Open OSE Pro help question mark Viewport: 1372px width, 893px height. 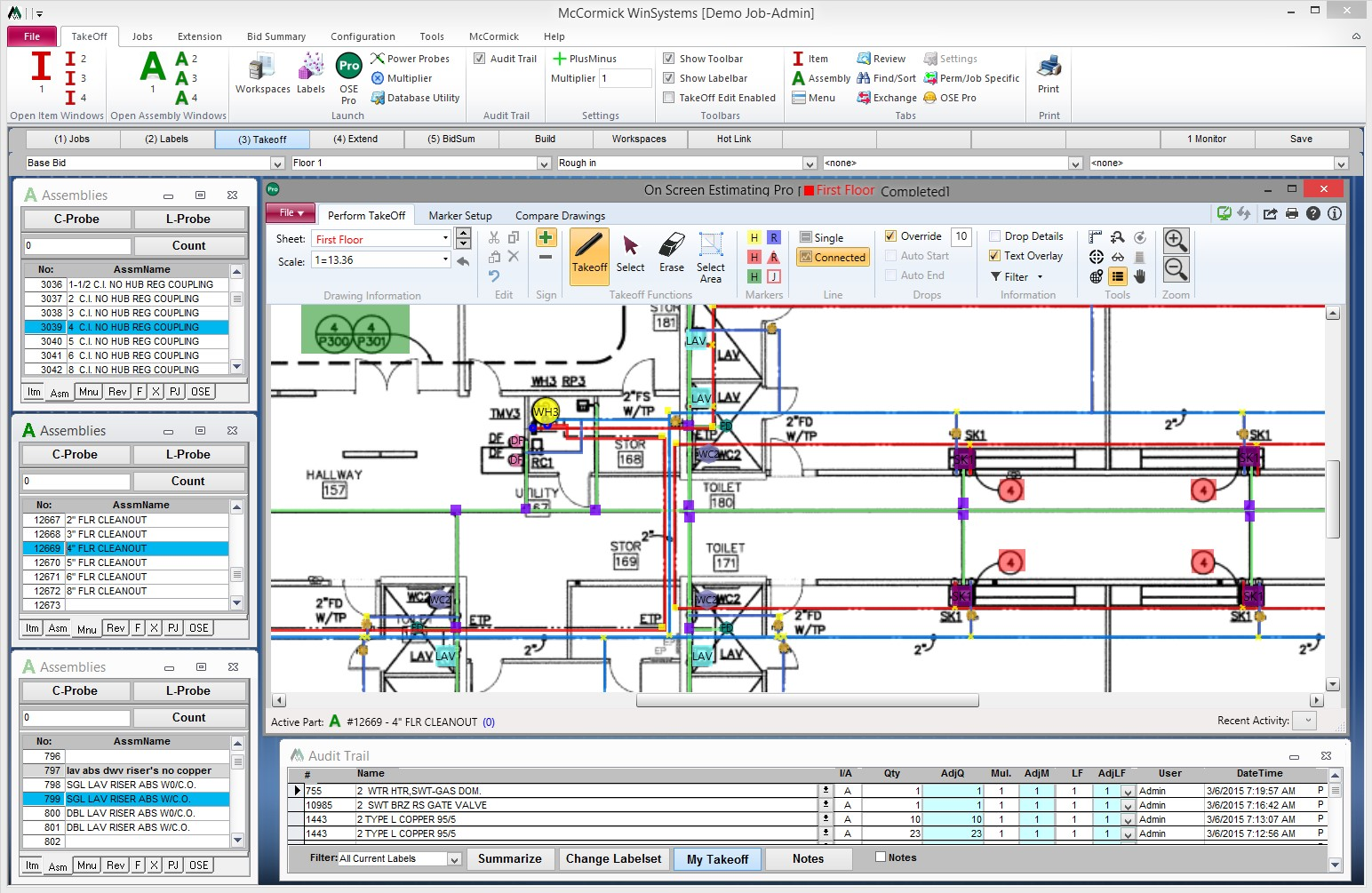point(1313,213)
